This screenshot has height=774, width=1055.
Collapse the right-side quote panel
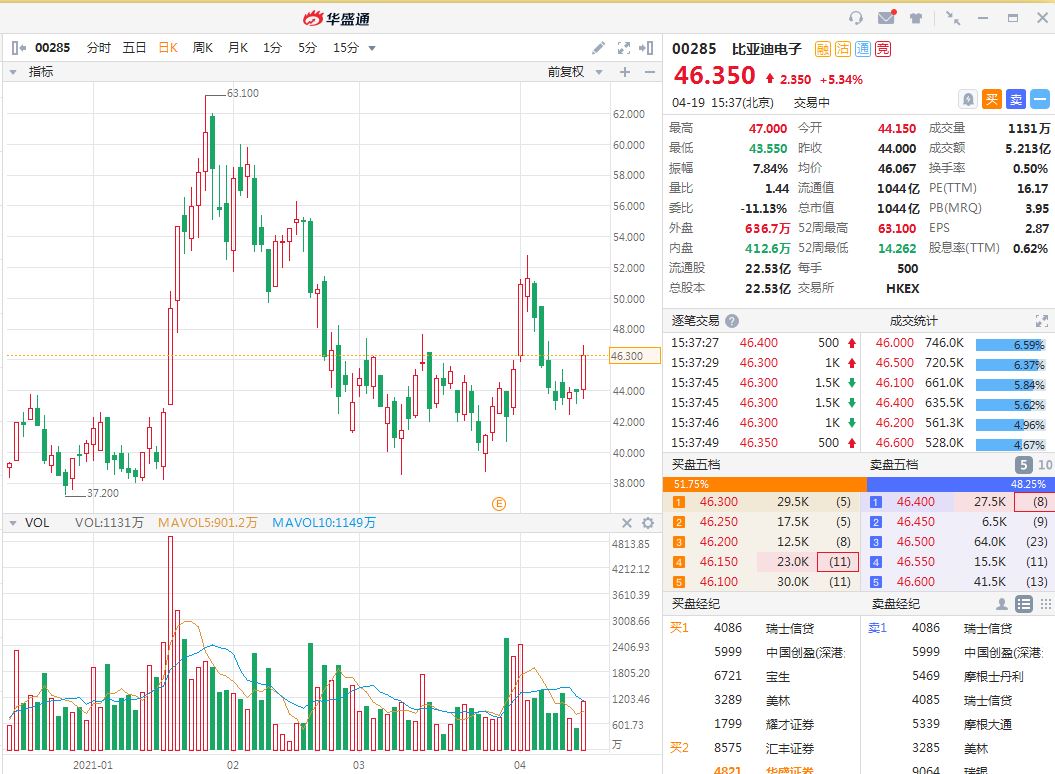(x=647, y=48)
